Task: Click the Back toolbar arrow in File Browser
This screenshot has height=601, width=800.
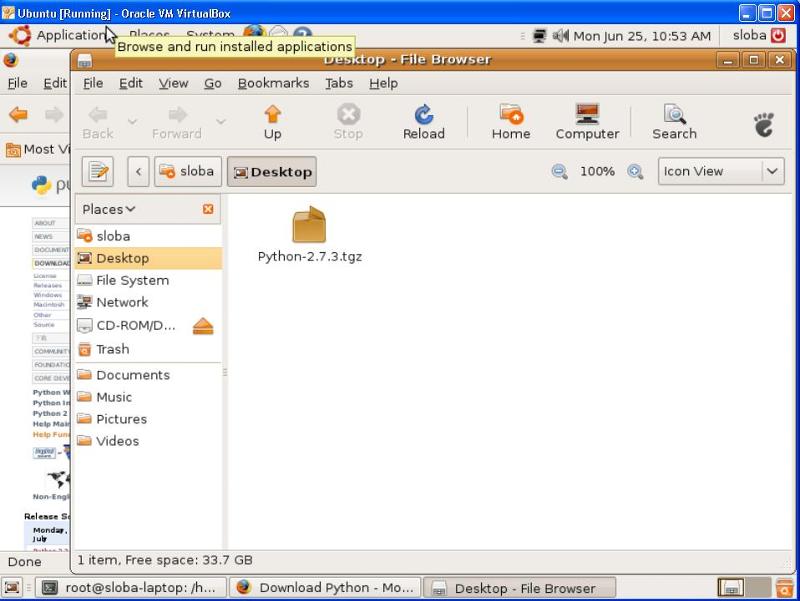Action: [97, 122]
